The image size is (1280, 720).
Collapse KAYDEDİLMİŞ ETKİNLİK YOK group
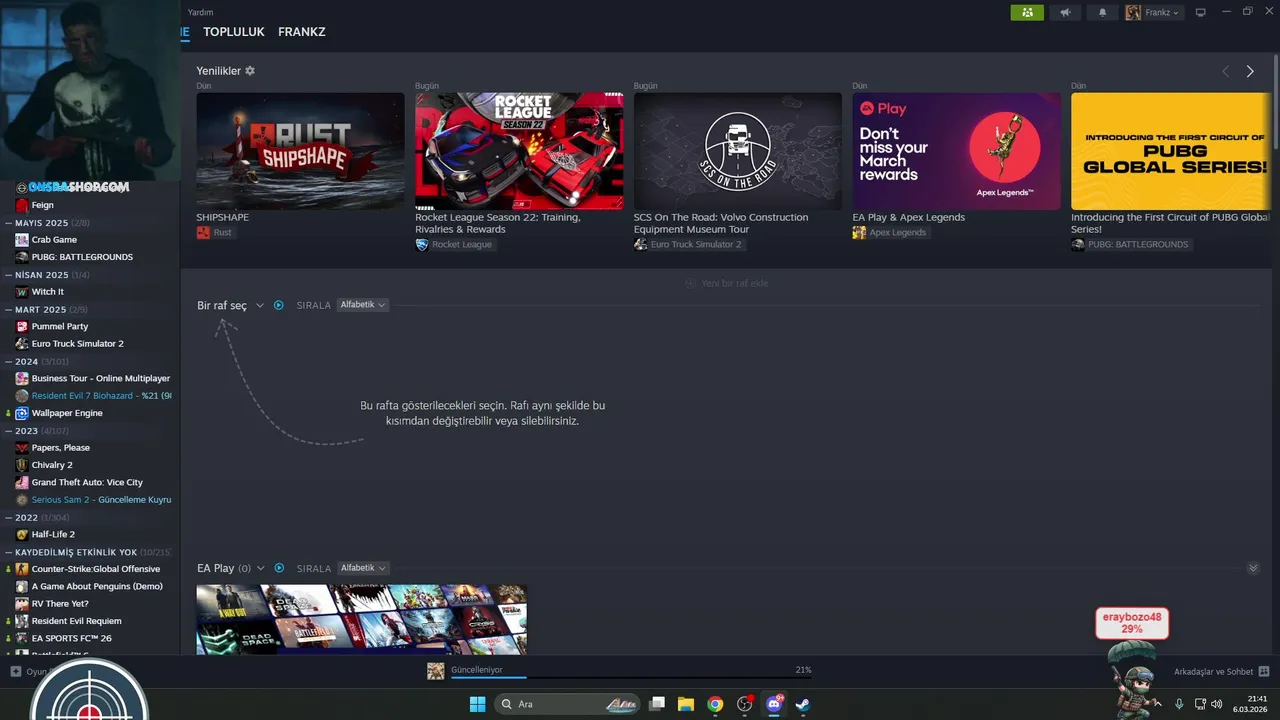8,552
